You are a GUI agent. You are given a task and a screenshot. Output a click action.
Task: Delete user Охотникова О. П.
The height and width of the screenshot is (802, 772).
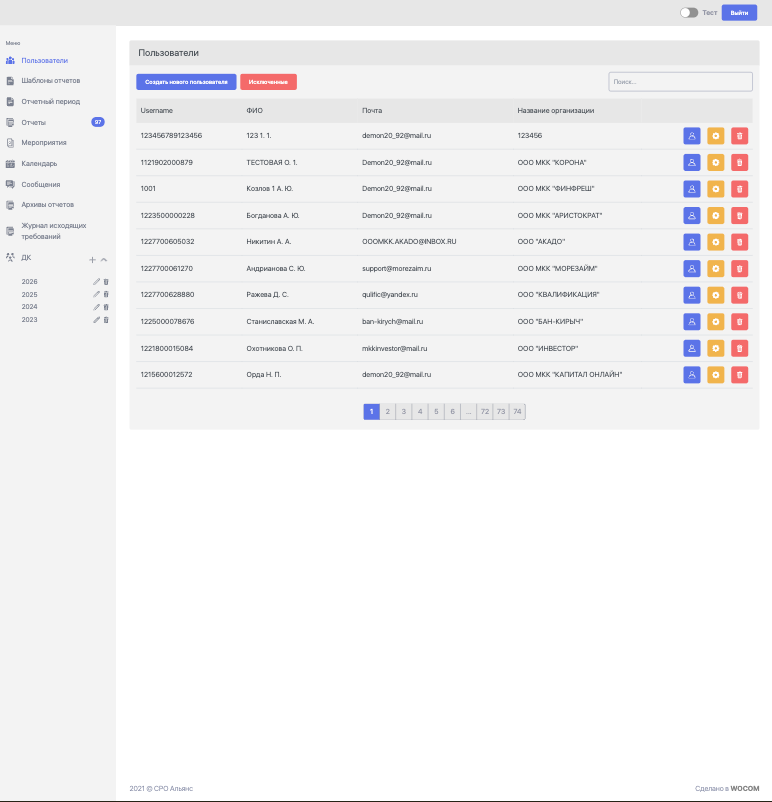click(739, 348)
